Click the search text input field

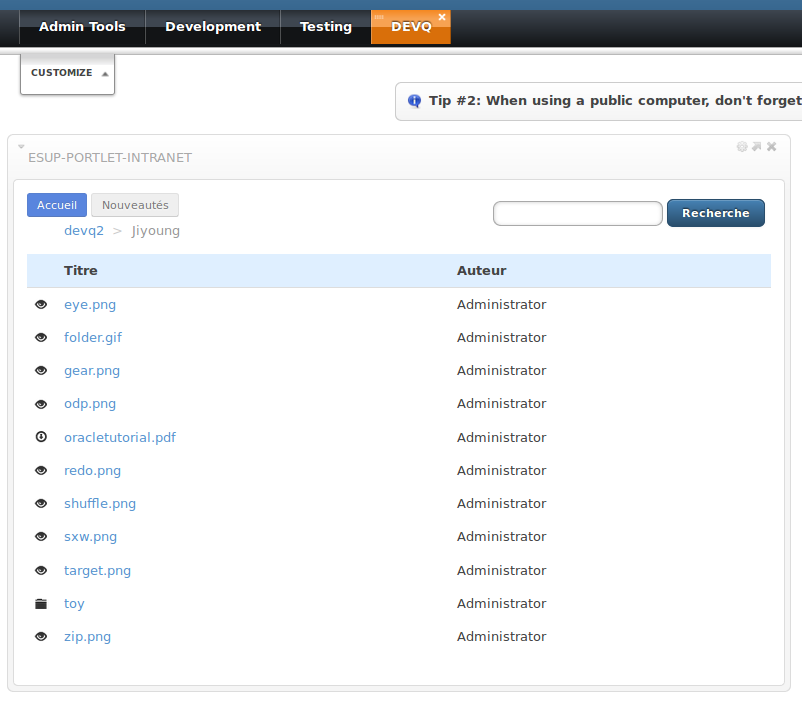(577, 213)
